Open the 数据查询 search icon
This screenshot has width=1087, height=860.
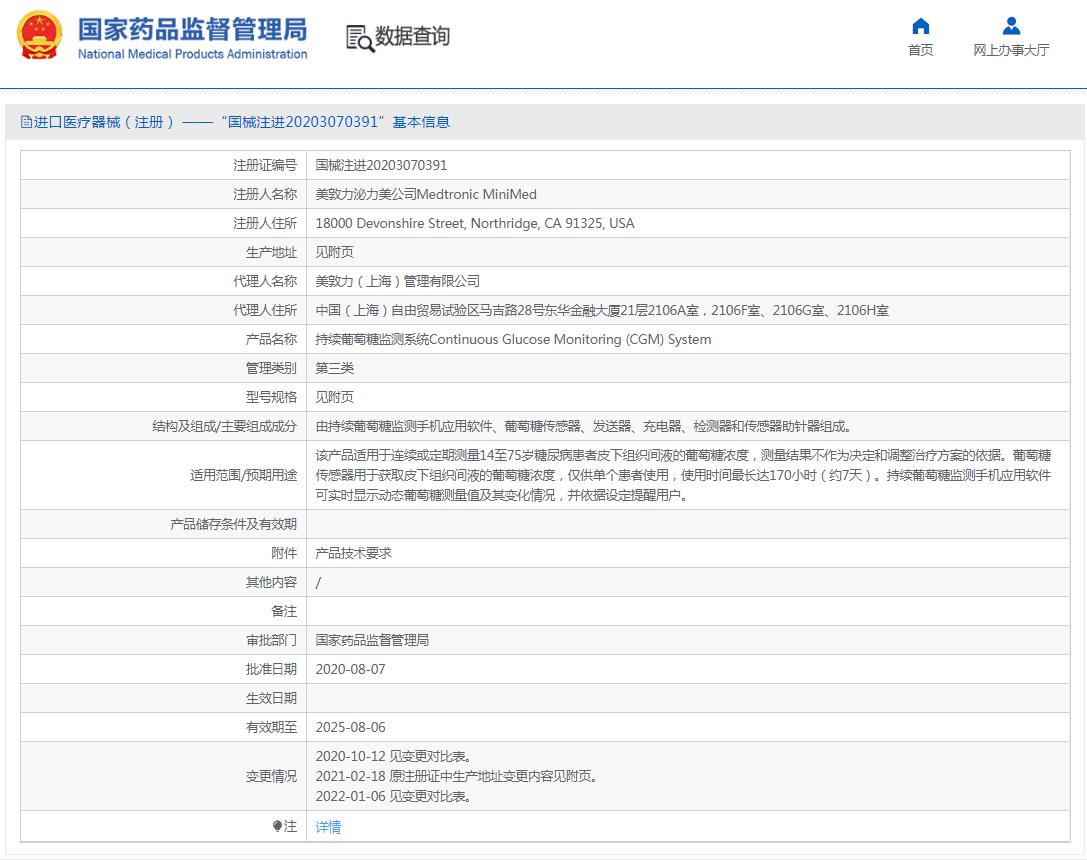[x=360, y=38]
